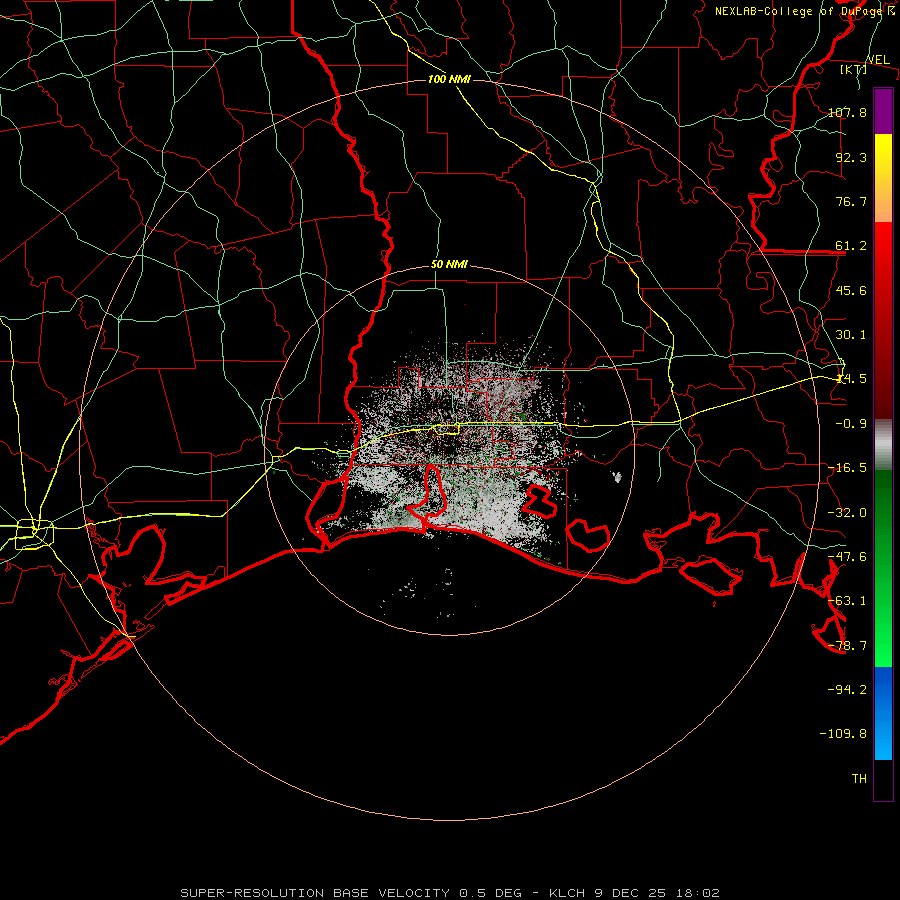Click the TH label on the scale
The image size is (900, 900).
pyautogui.click(x=859, y=778)
